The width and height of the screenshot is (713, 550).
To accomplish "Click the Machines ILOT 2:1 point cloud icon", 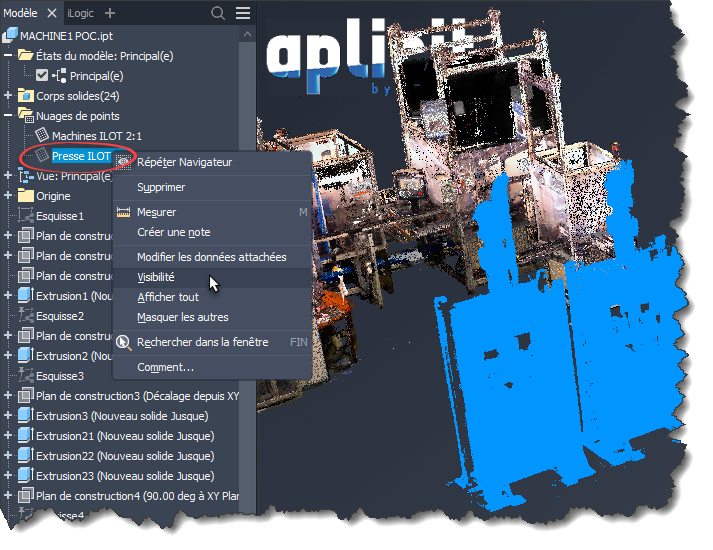I will pos(42,135).
